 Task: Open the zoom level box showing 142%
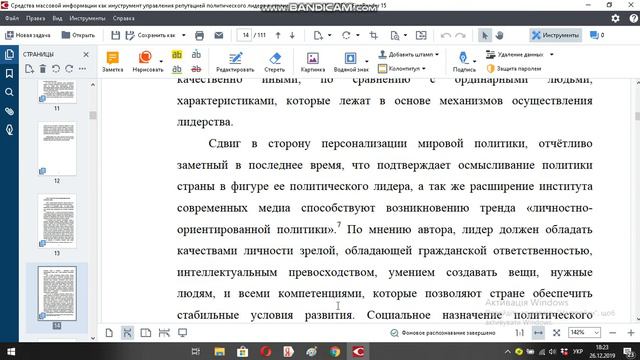click(x=584, y=333)
